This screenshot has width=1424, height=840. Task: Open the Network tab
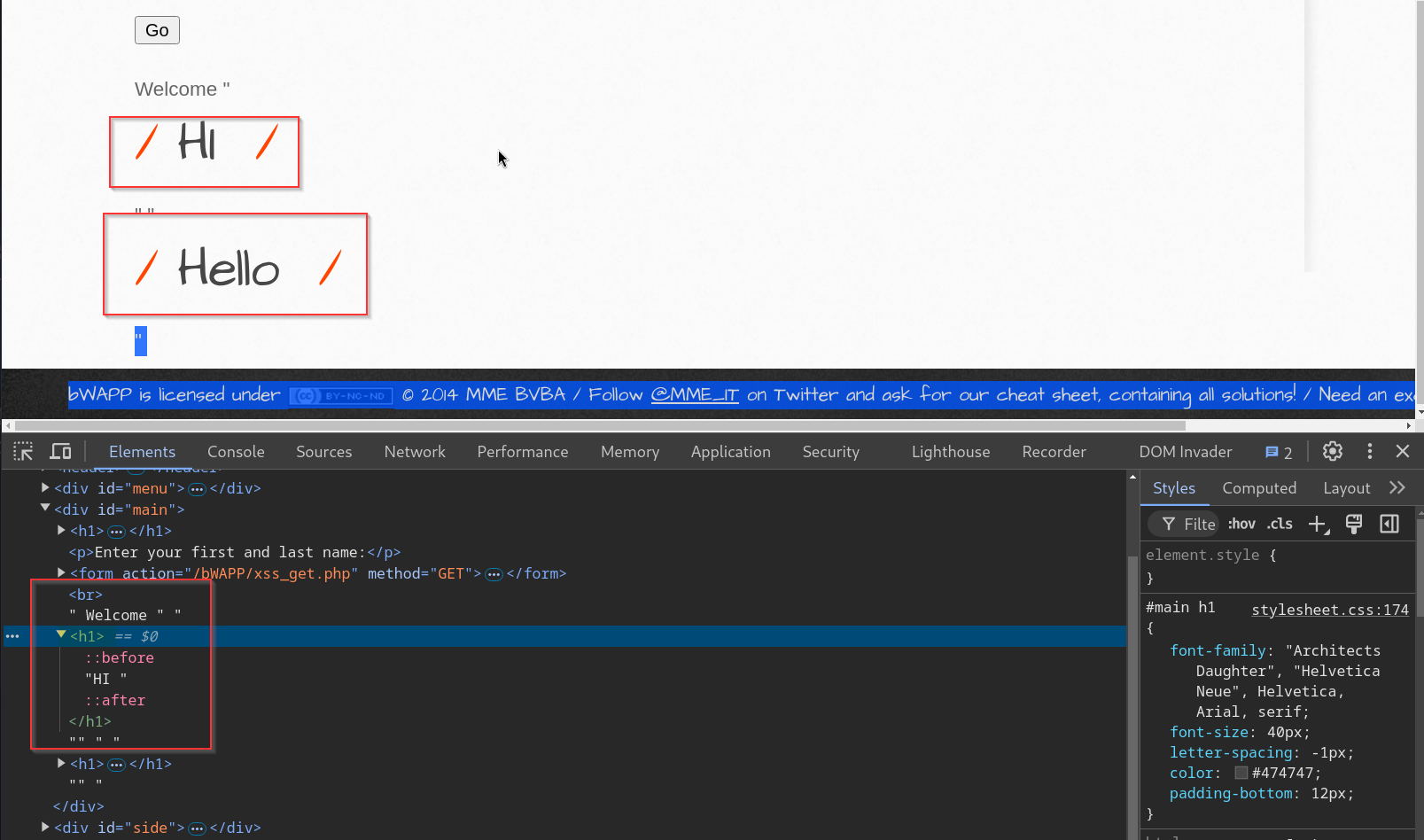pos(415,452)
